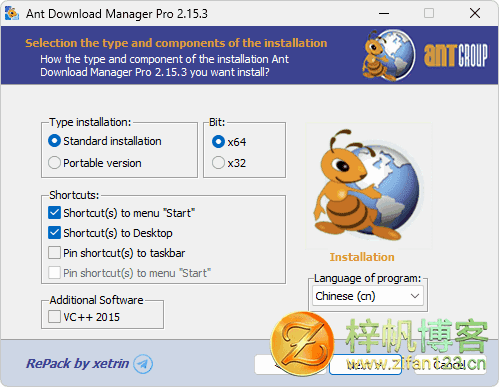Click the Ant Download Manager title bar icon
Image resolution: width=499 pixels, height=387 pixels.
point(12,13)
